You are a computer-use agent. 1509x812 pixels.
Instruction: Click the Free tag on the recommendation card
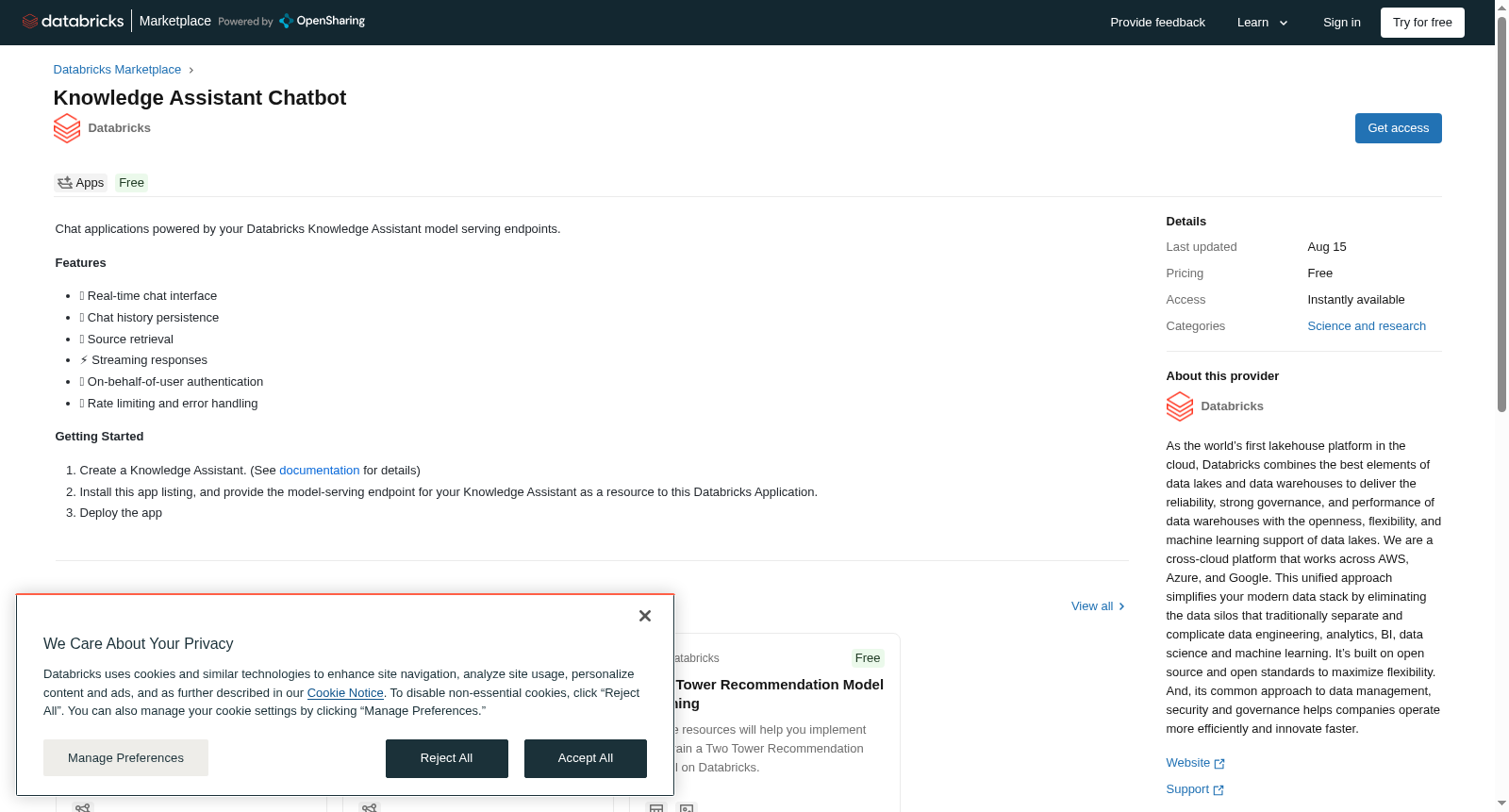tap(868, 658)
